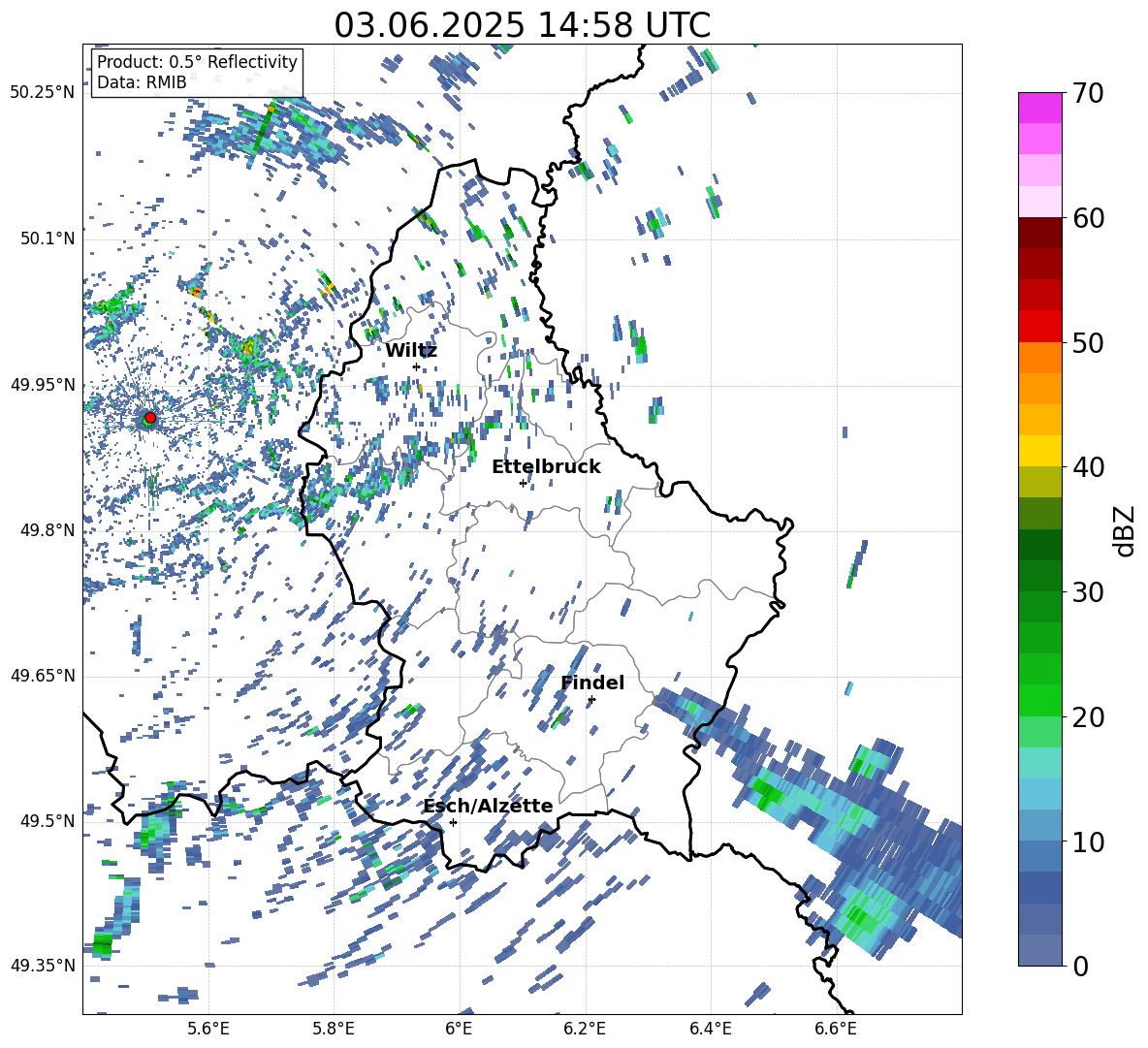Click the 'Product: 0.5° Reflectivity' text
1148x1048 pixels.
coord(197,62)
